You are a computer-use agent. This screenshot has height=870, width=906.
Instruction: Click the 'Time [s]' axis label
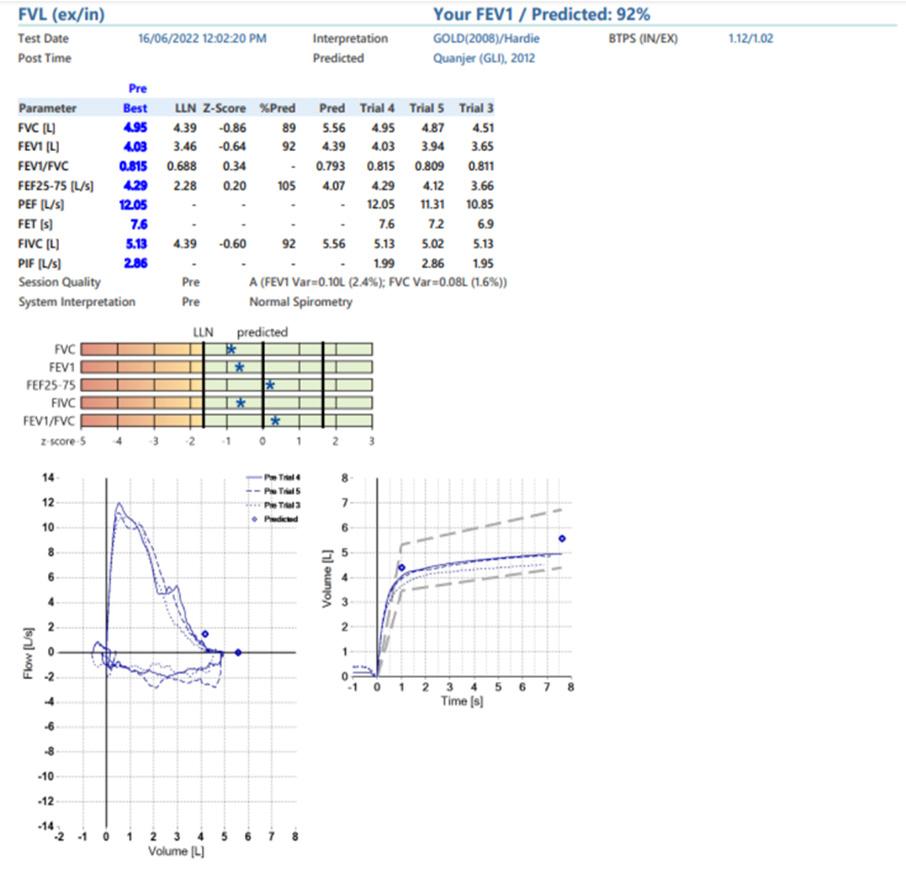(462, 701)
